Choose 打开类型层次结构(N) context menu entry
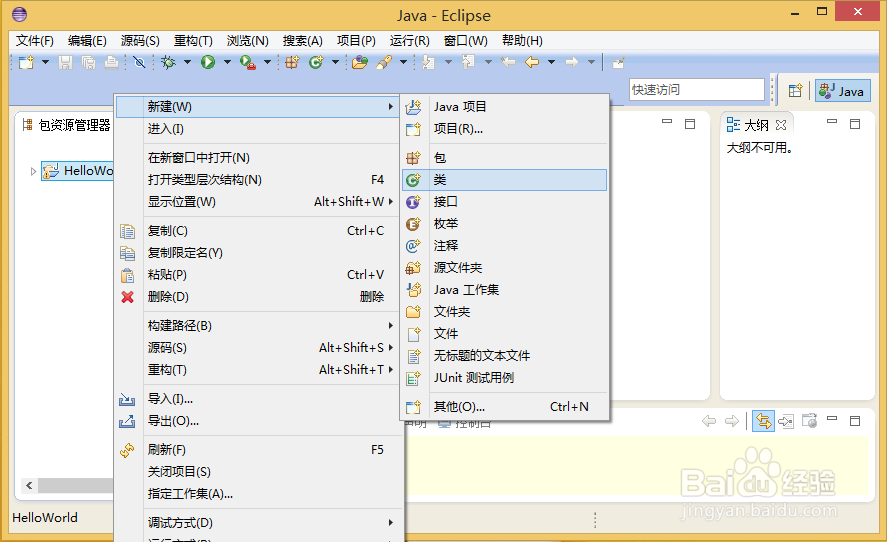887x542 pixels. point(257,179)
